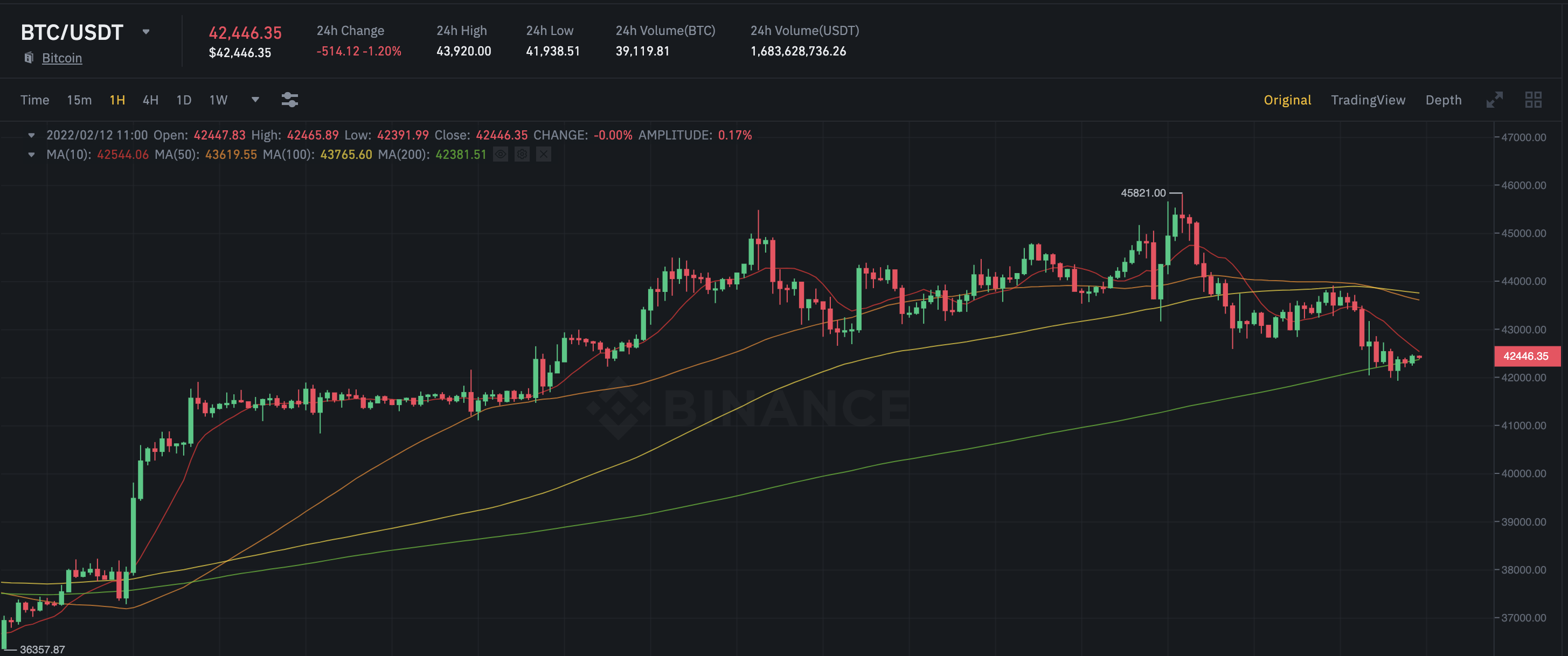
Task: Switch to TradingView chart tab
Action: point(1368,100)
